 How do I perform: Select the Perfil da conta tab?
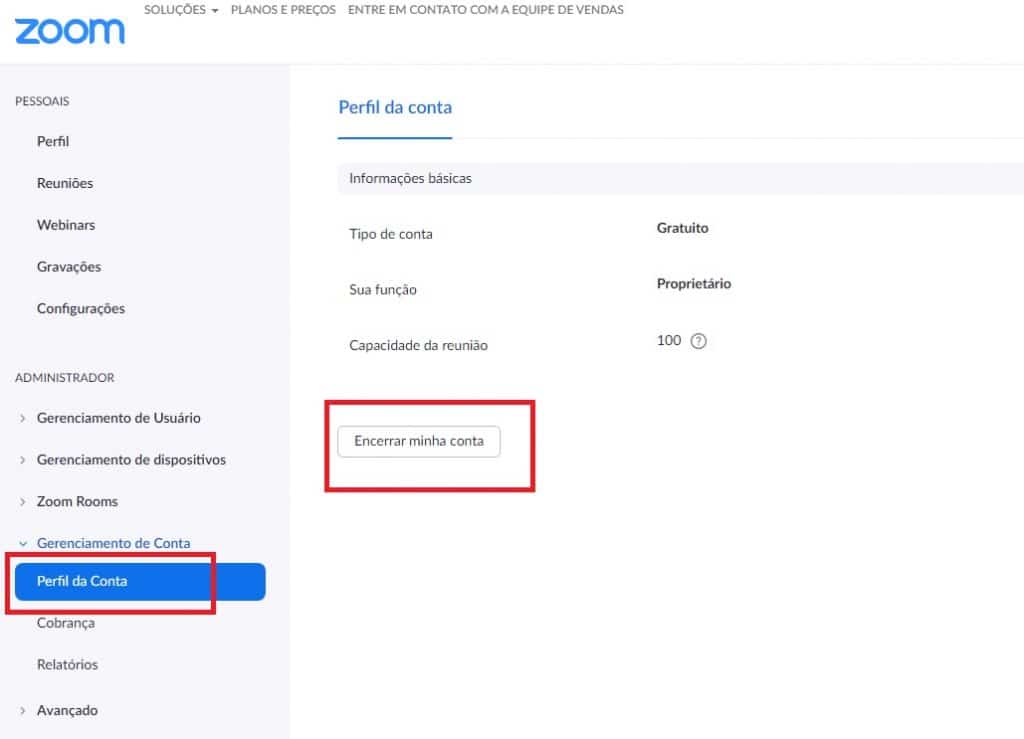click(394, 108)
